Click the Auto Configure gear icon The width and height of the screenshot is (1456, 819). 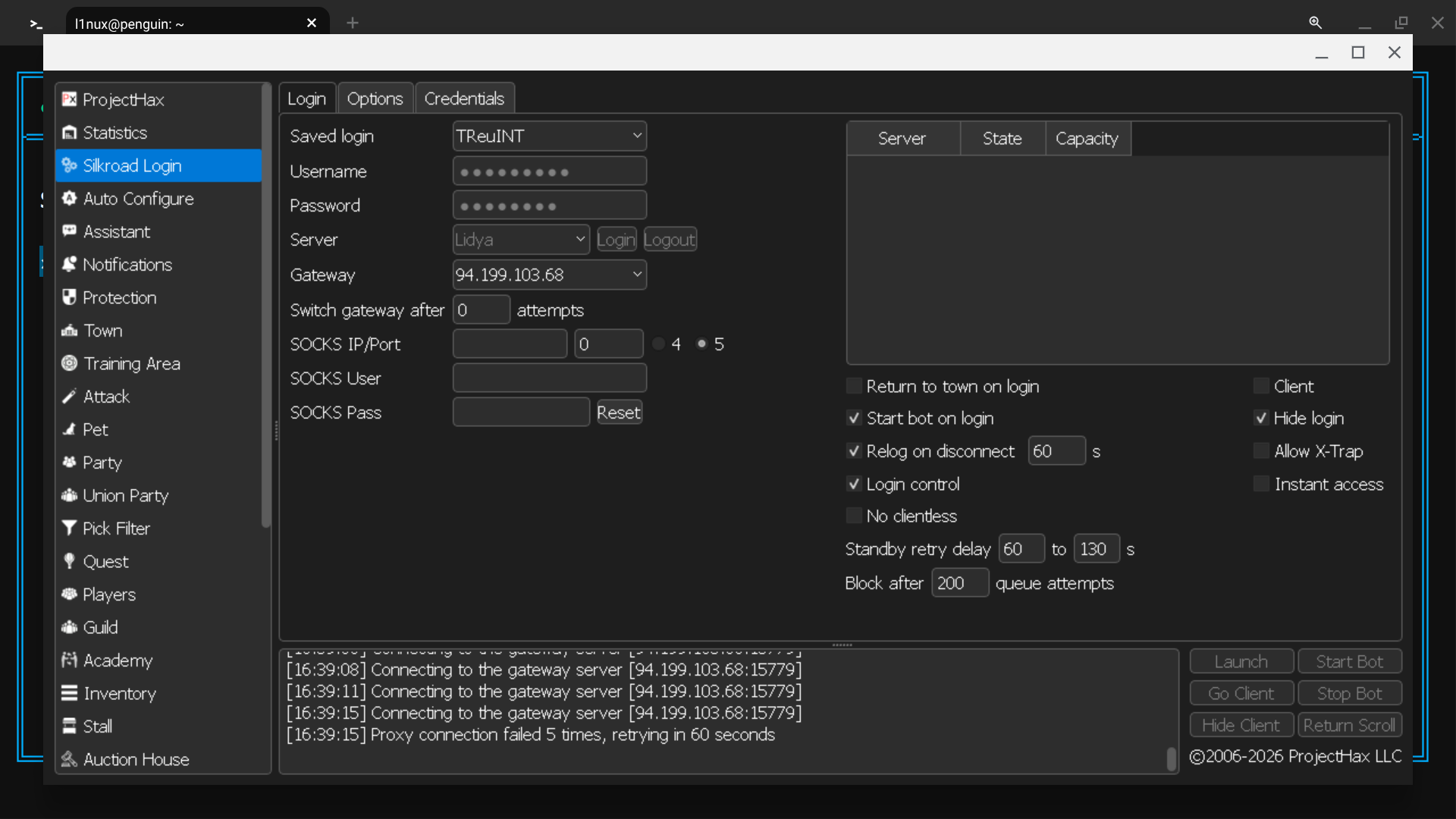pos(69,199)
